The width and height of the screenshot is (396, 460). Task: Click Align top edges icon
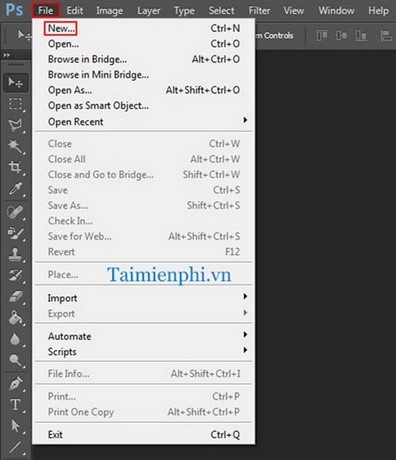[x=322, y=35]
